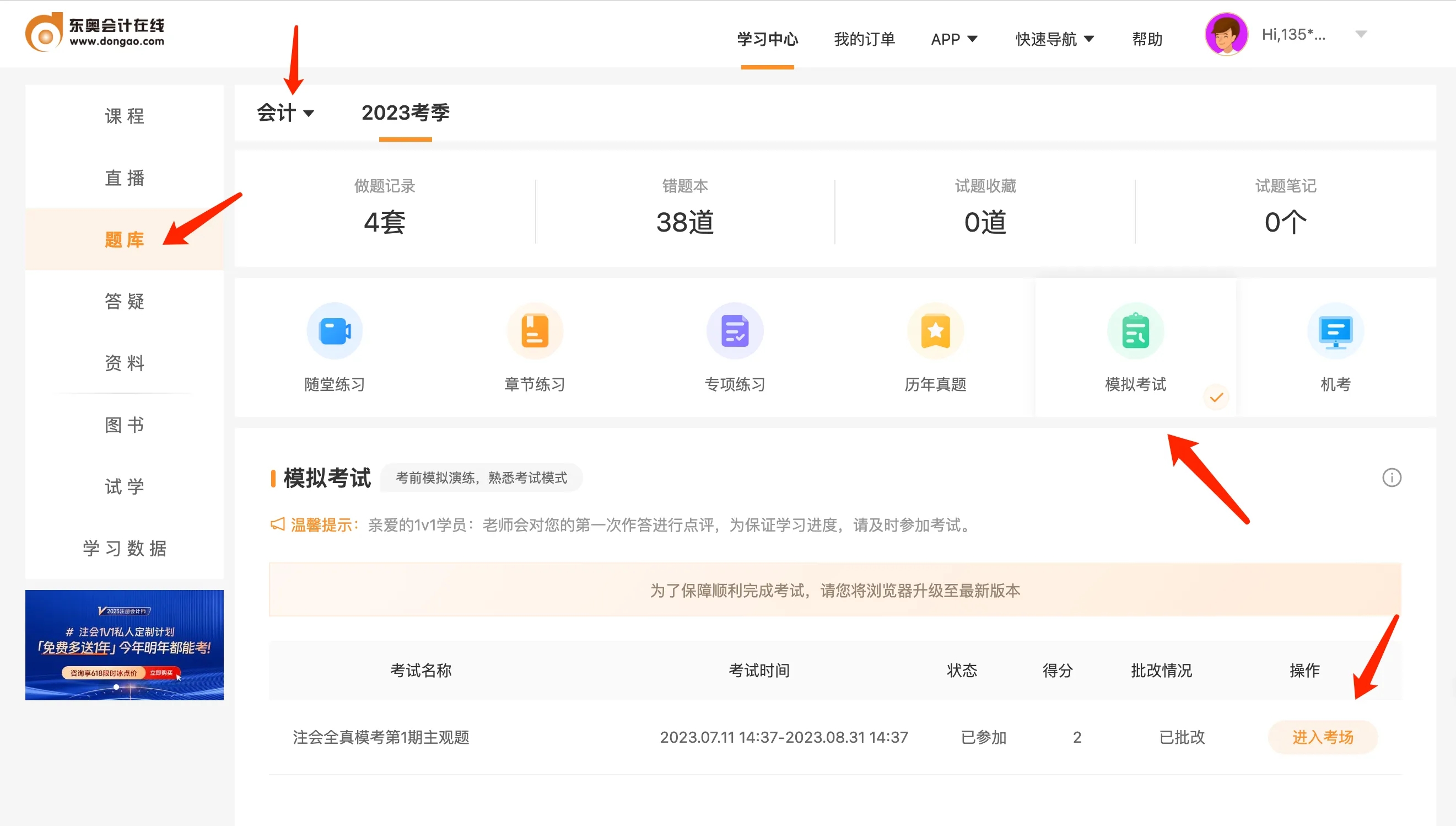Open the 专项练习 checklist icon
Viewport: 1456px width, 826px height.
(x=735, y=331)
